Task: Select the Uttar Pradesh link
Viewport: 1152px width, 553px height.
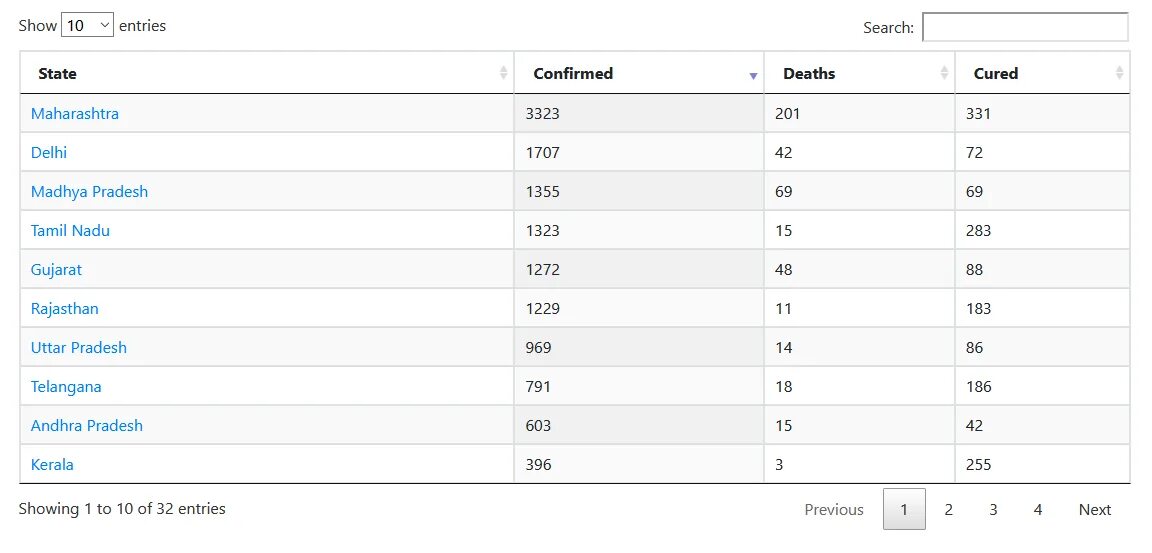Action: click(79, 348)
